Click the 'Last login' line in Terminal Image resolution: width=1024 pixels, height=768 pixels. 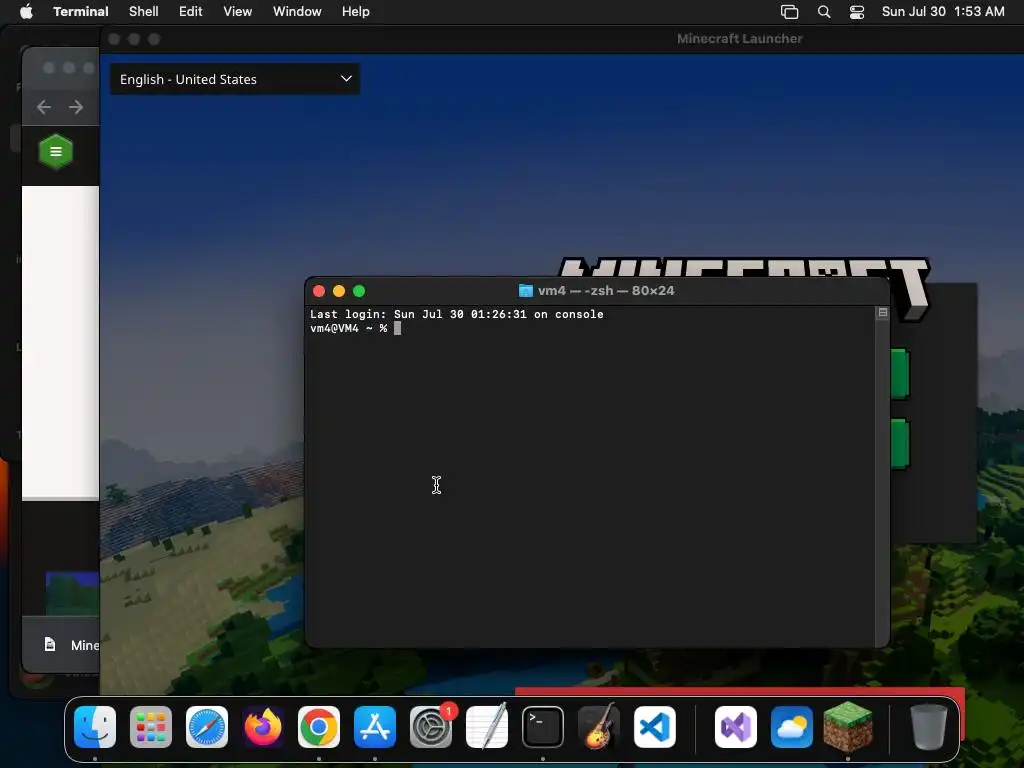(x=456, y=314)
